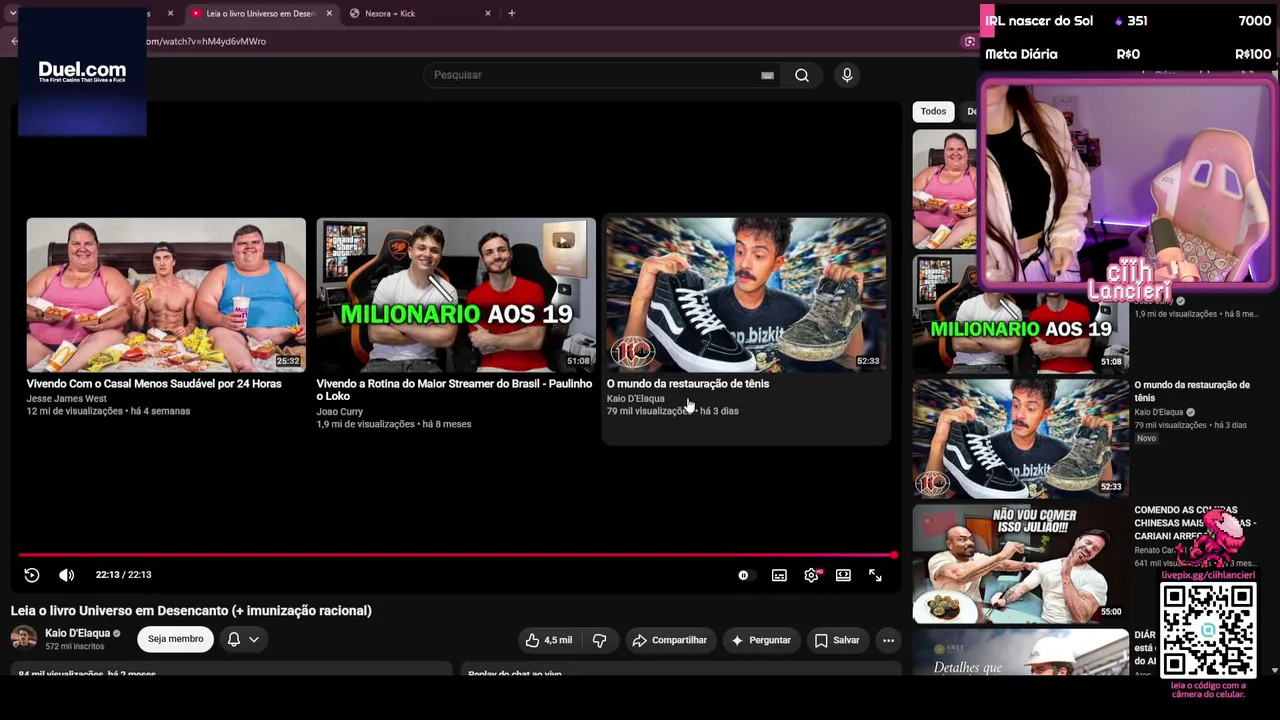Viewport: 1280px width, 720px height.
Task: Mute the video with the speaker icon
Action: coord(67,575)
